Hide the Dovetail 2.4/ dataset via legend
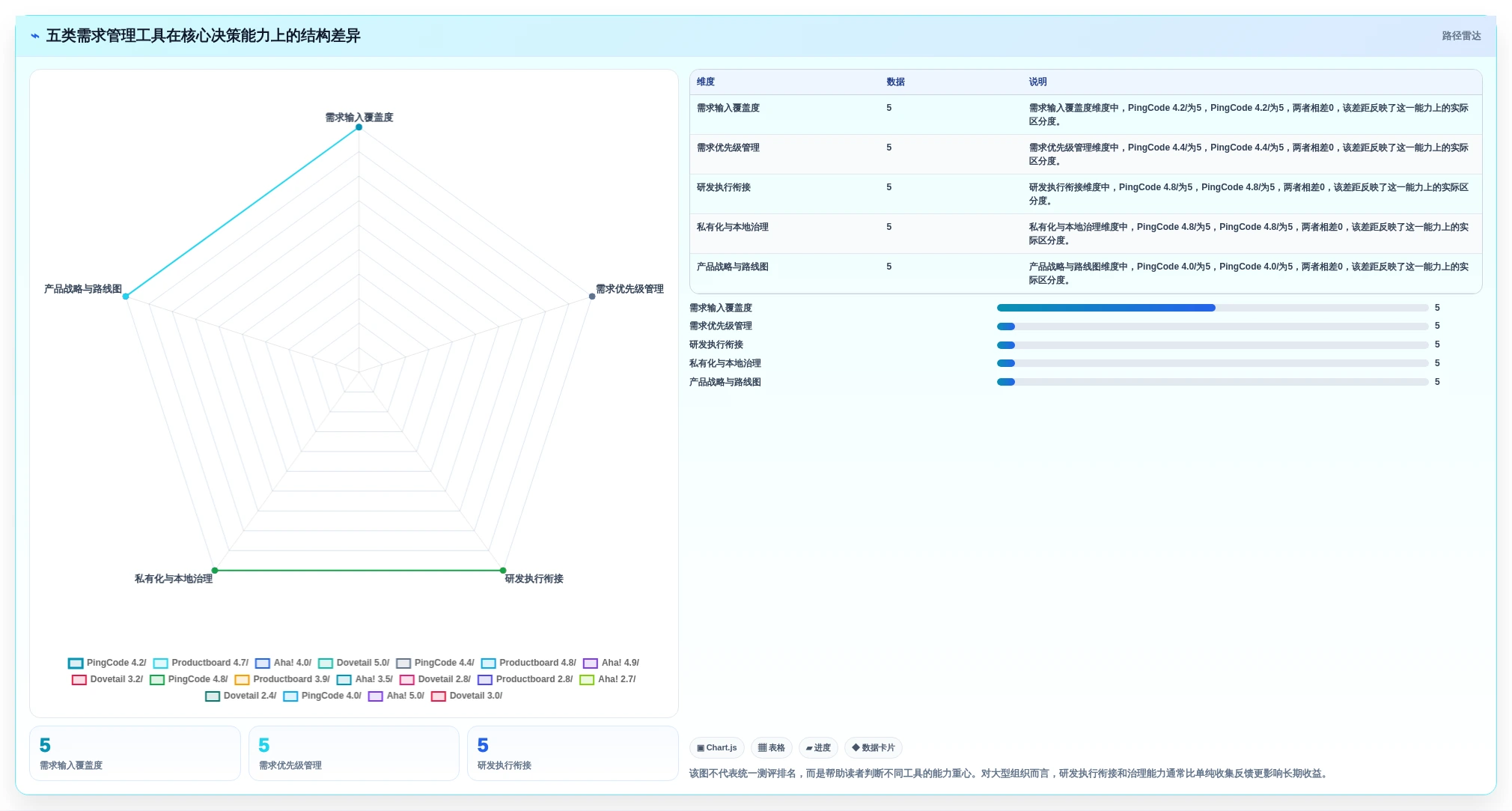This screenshot has height=811, width=1512. [240, 696]
